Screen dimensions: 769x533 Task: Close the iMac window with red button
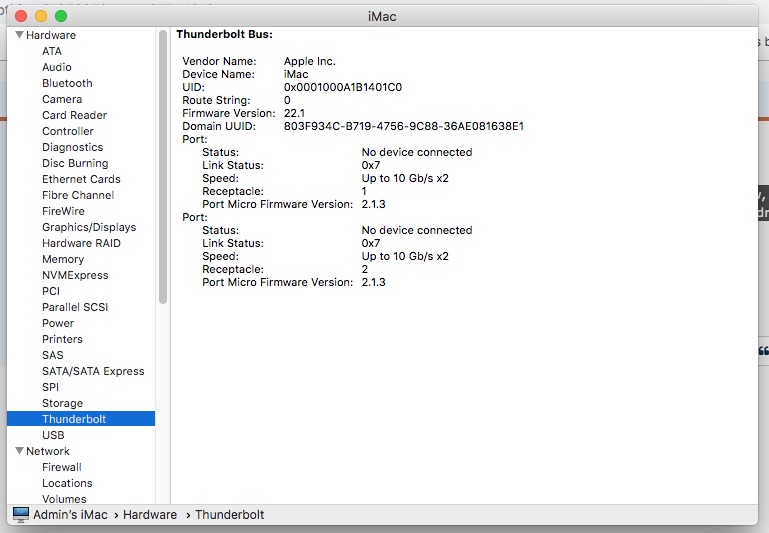[21, 16]
